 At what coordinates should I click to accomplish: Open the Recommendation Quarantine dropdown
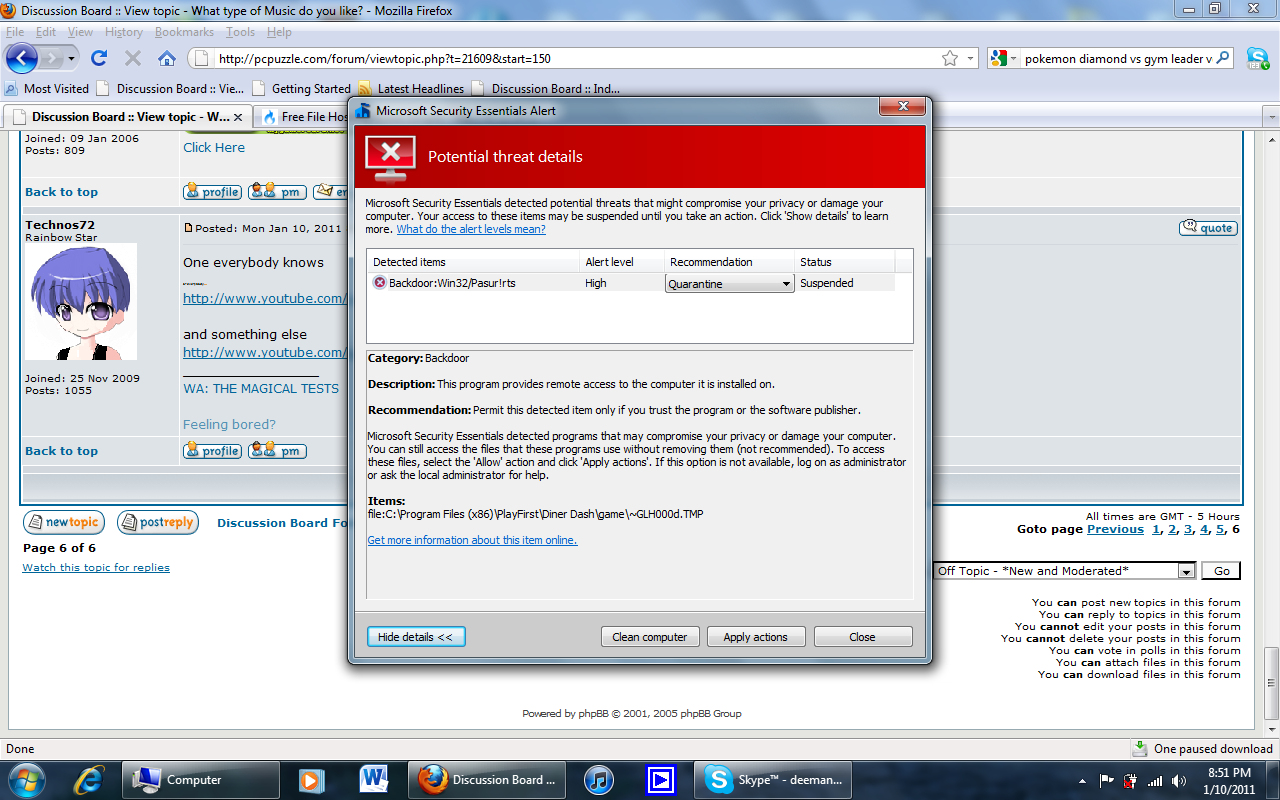point(730,284)
